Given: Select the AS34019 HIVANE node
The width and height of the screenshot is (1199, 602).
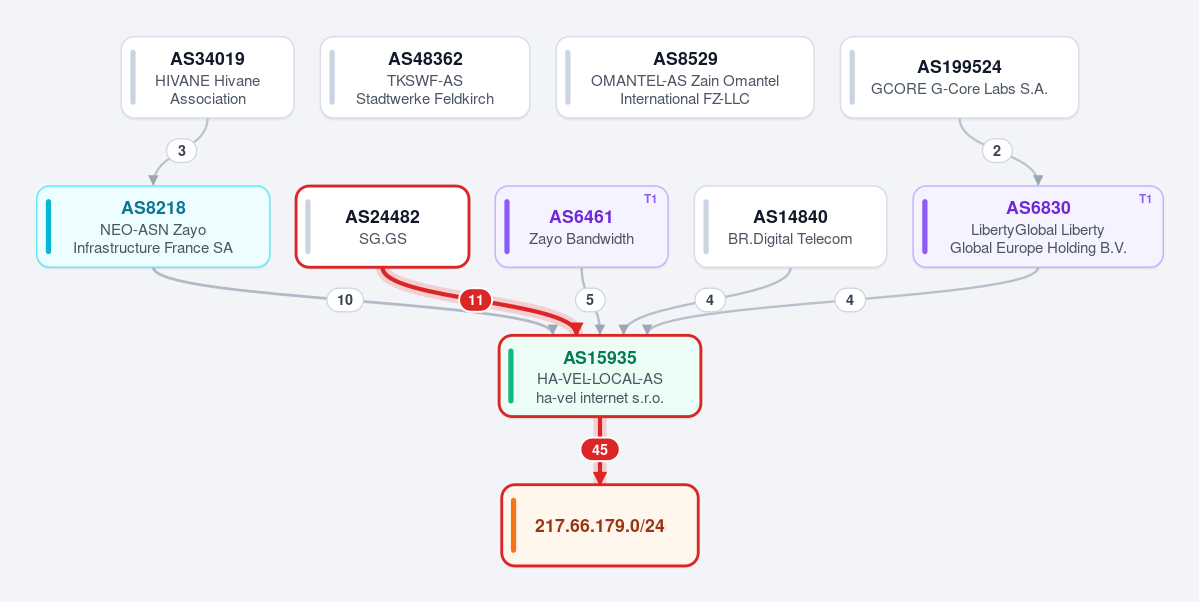Looking at the screenshot, I should [x=207, y=77].
